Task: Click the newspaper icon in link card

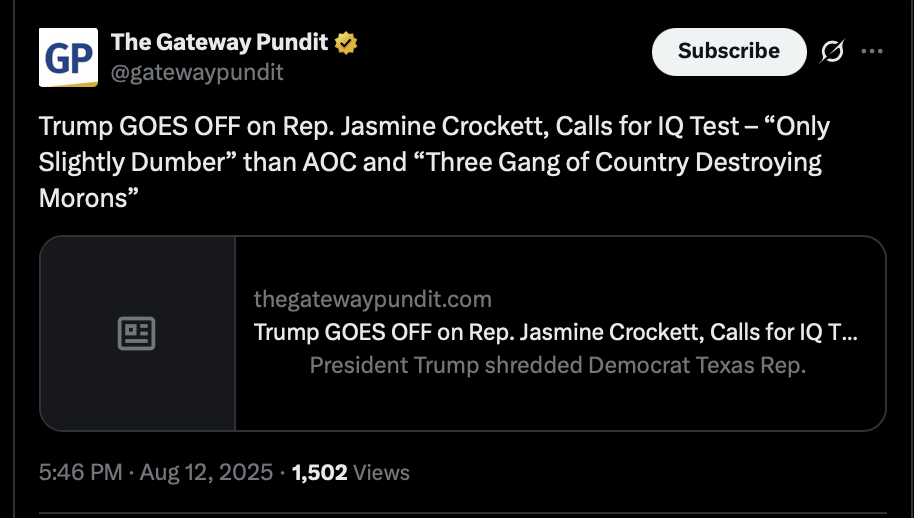Action: (136, 333)
